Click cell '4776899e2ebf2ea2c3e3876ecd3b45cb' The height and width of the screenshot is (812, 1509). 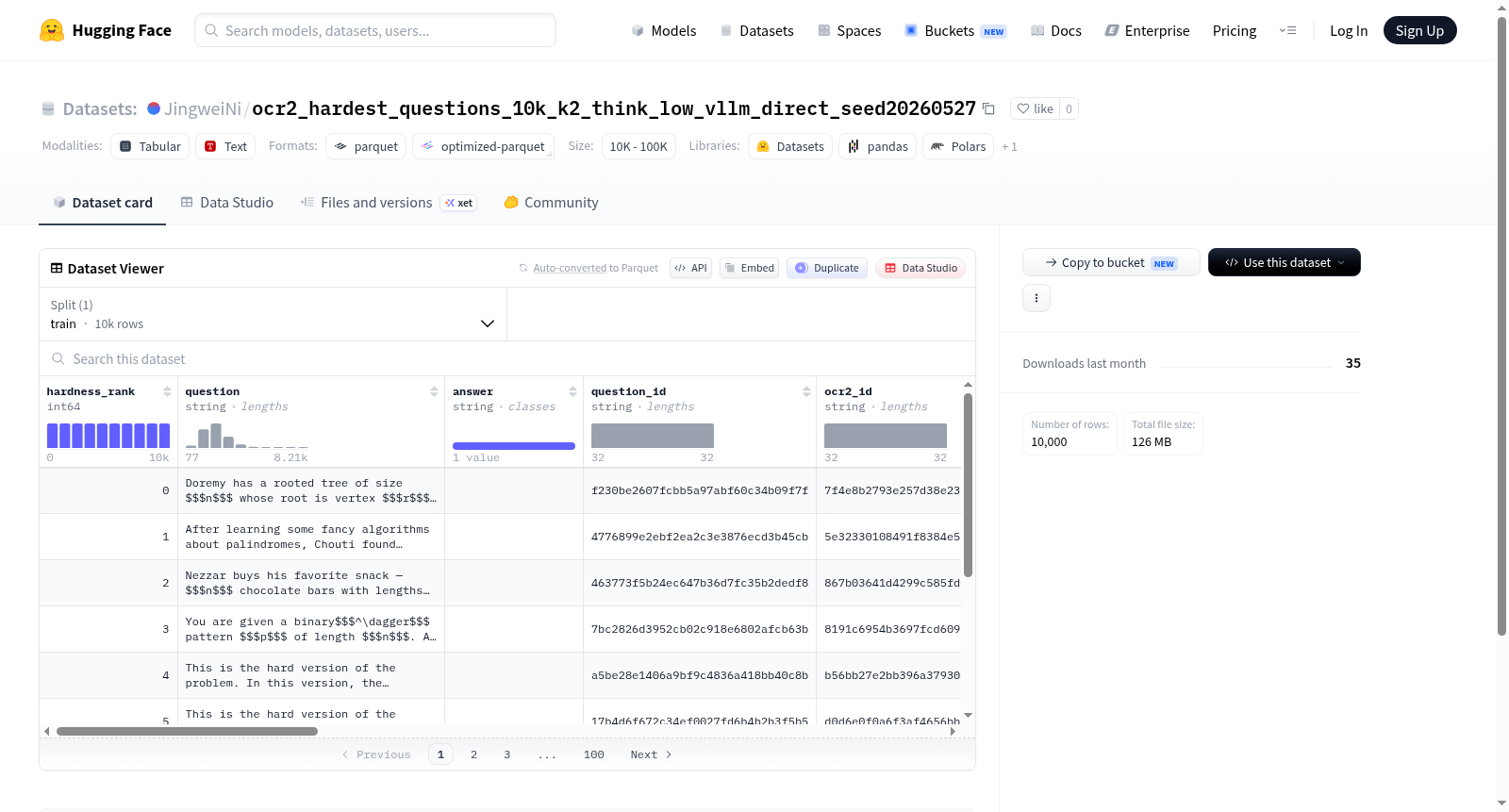click(700, 537)
